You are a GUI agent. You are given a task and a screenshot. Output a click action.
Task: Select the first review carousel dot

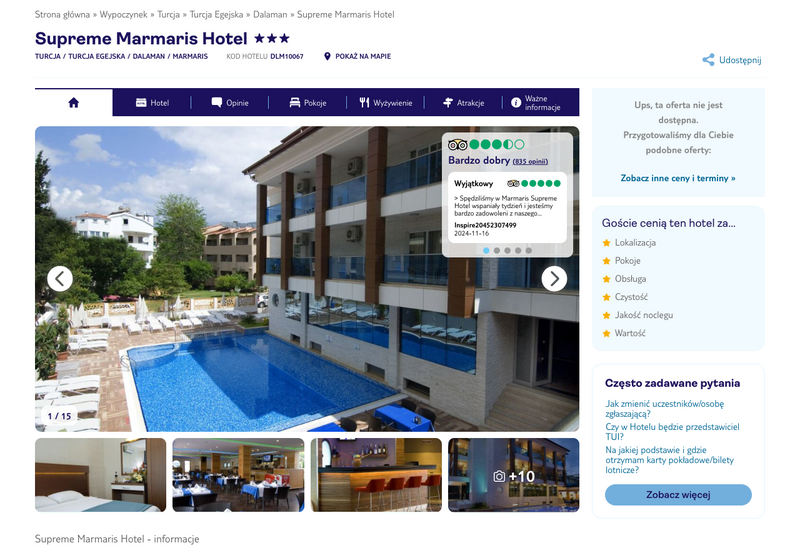click(x=486, y=250)
